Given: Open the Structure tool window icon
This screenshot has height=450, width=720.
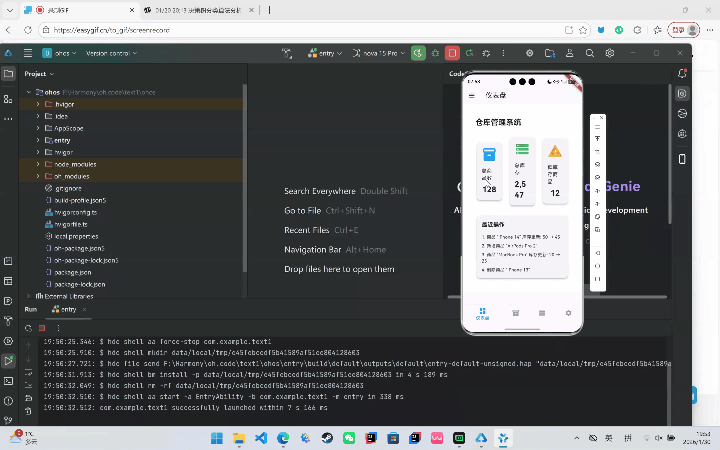Looking at the screenshot, I should click(x=8, y=99).
